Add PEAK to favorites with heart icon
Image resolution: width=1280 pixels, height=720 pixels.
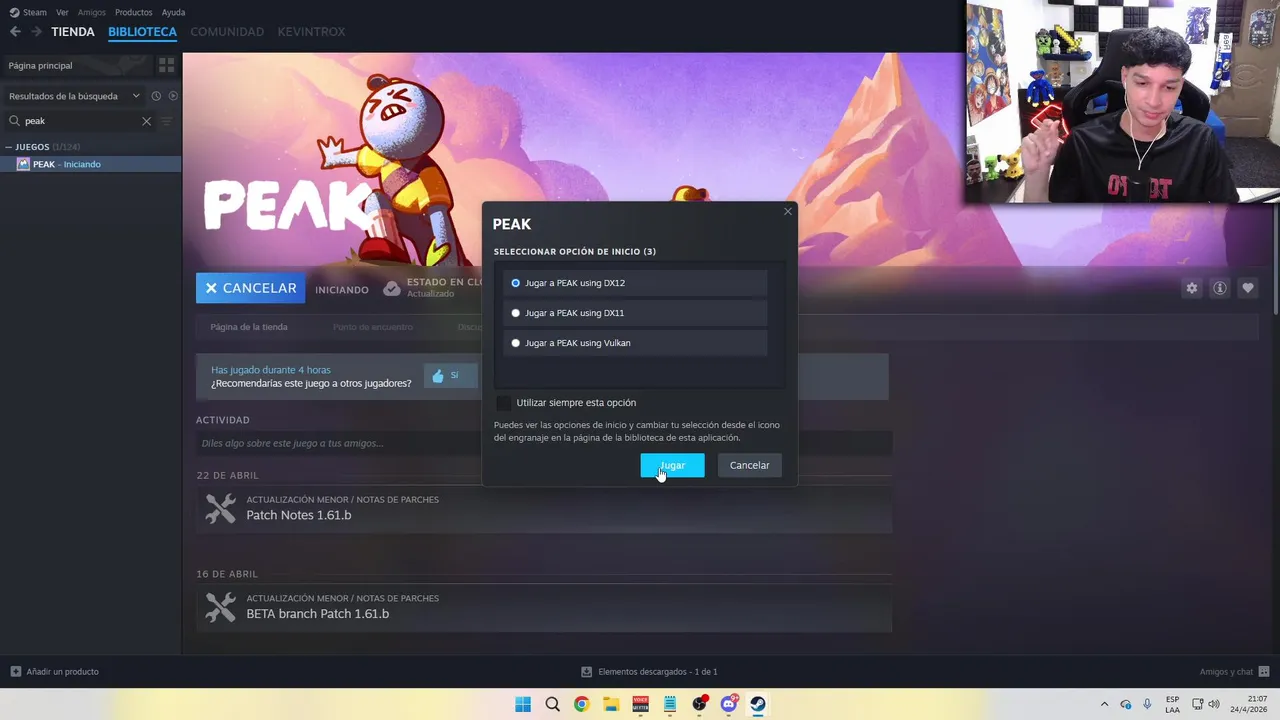coord(1248,288)
